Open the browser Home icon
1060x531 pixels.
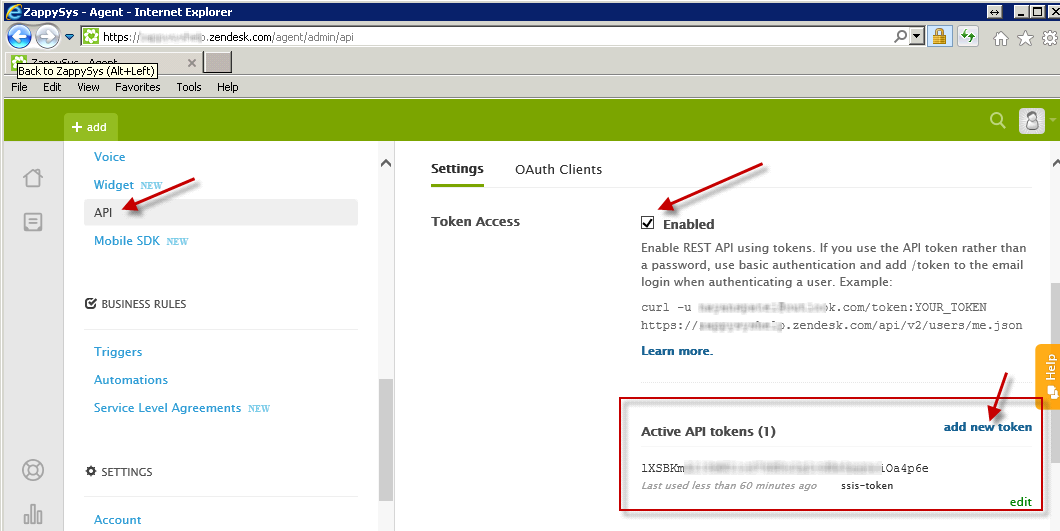pos(1001,39)
